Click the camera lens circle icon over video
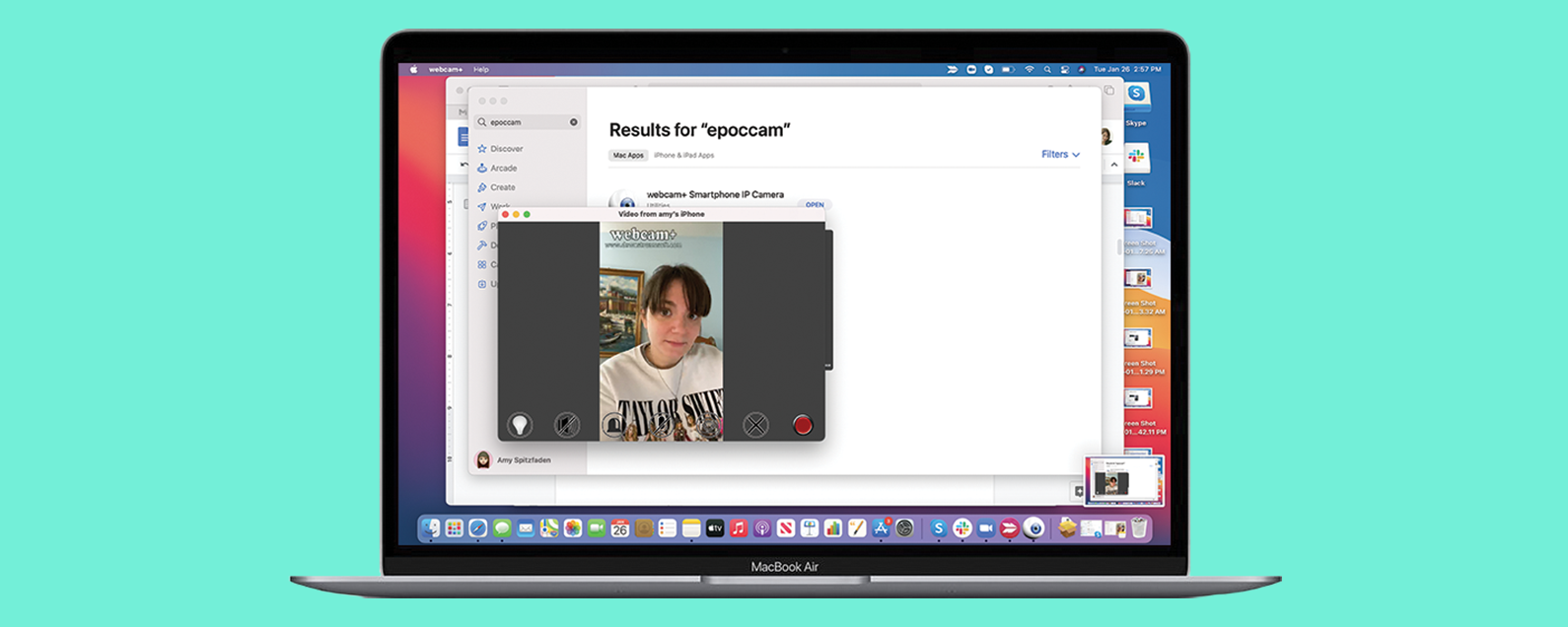The image size is (1568, 627). [708, 425]
